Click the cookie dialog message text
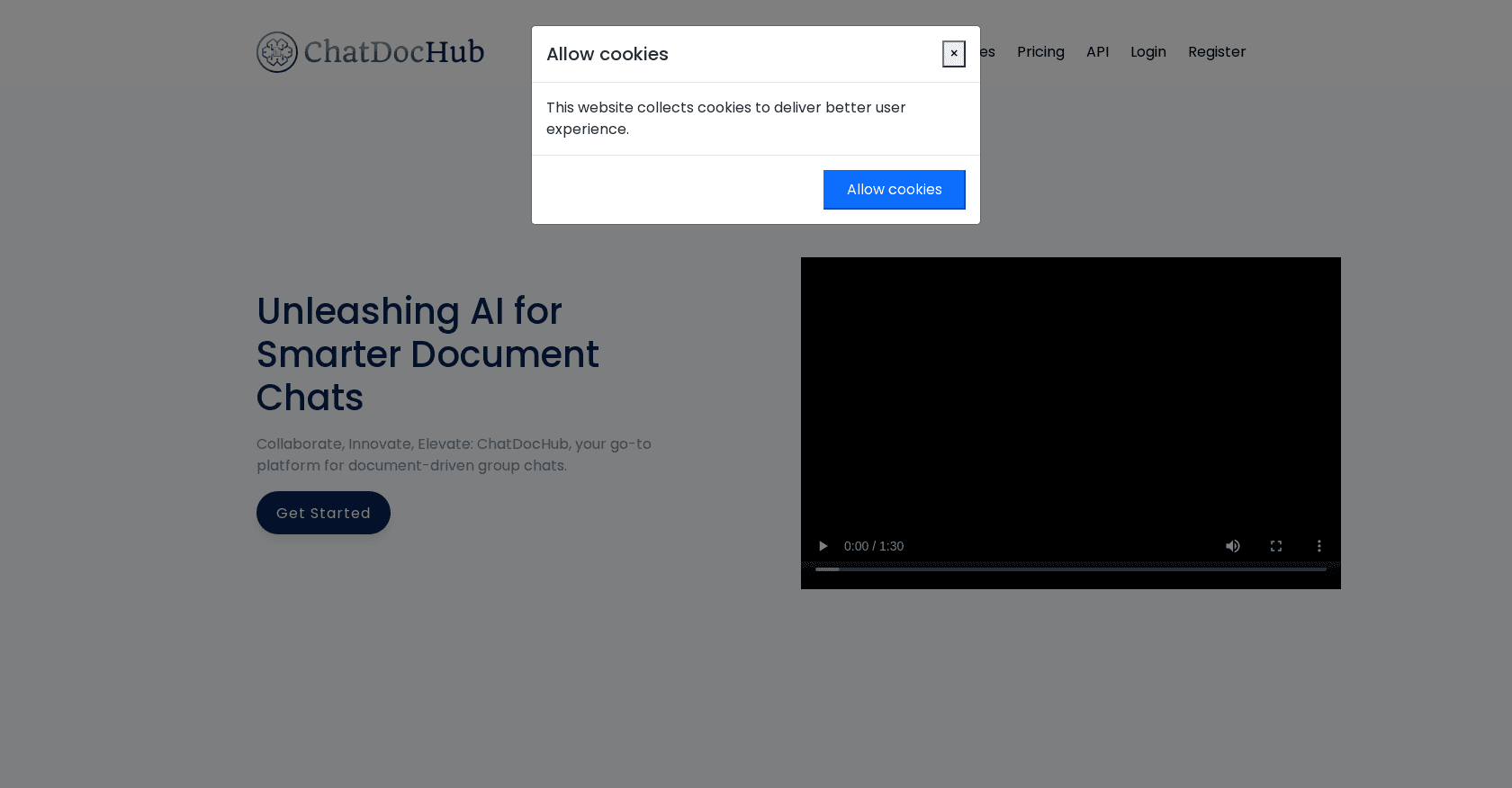This screenshot has width=1512, height=788. 725,118
